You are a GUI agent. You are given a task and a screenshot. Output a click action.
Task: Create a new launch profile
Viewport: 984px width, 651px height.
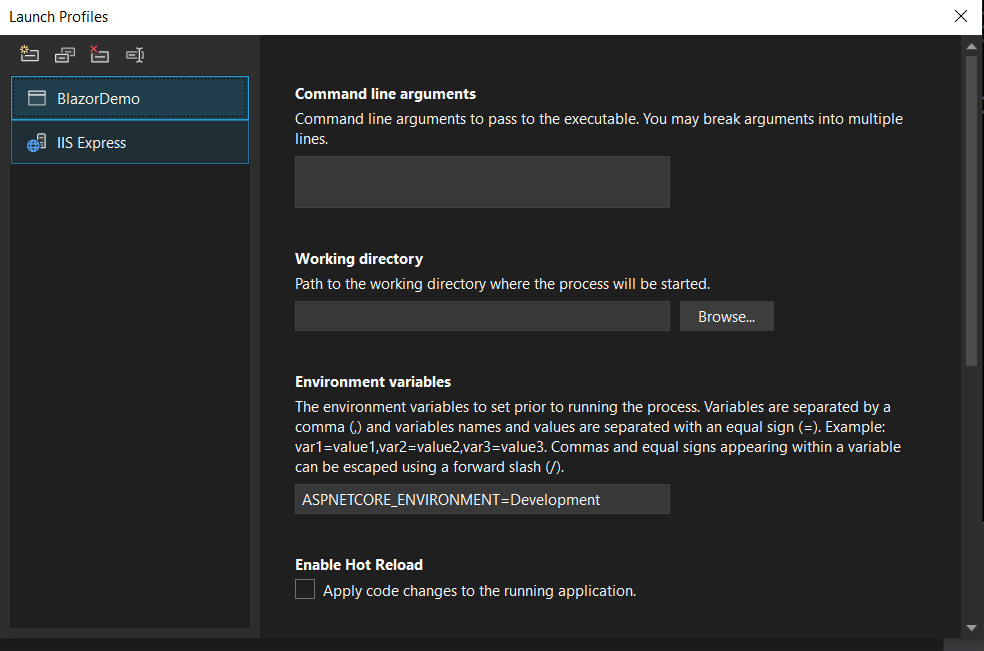tap(29, 55)
